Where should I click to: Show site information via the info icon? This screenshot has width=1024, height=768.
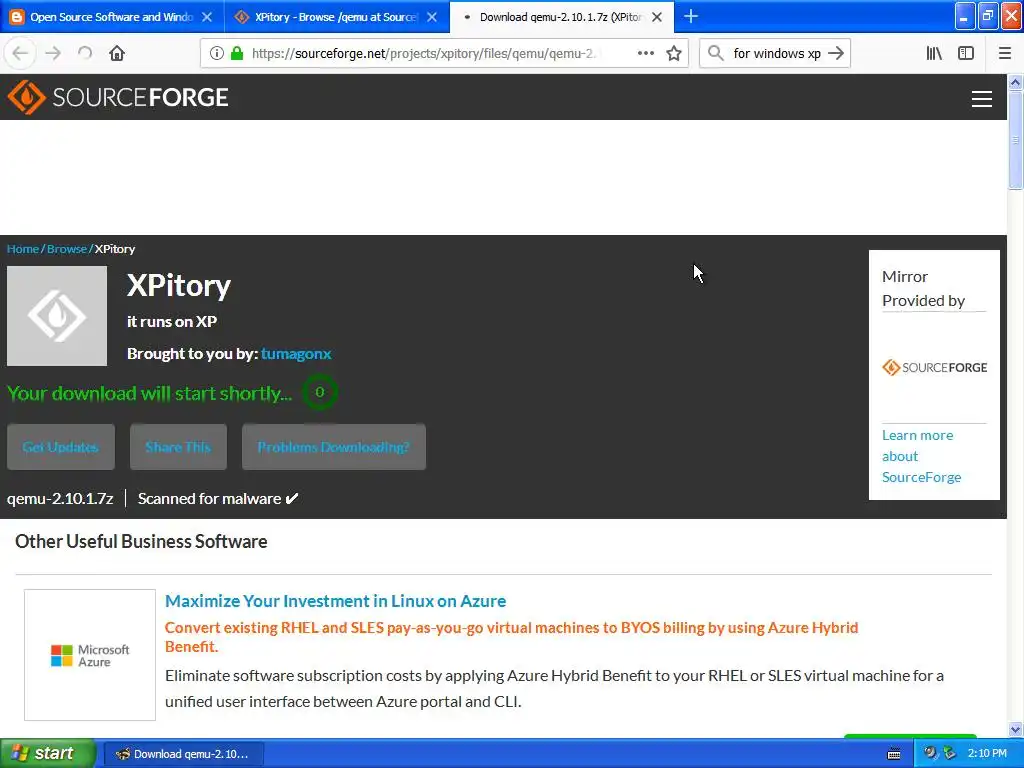coord(217,54)
